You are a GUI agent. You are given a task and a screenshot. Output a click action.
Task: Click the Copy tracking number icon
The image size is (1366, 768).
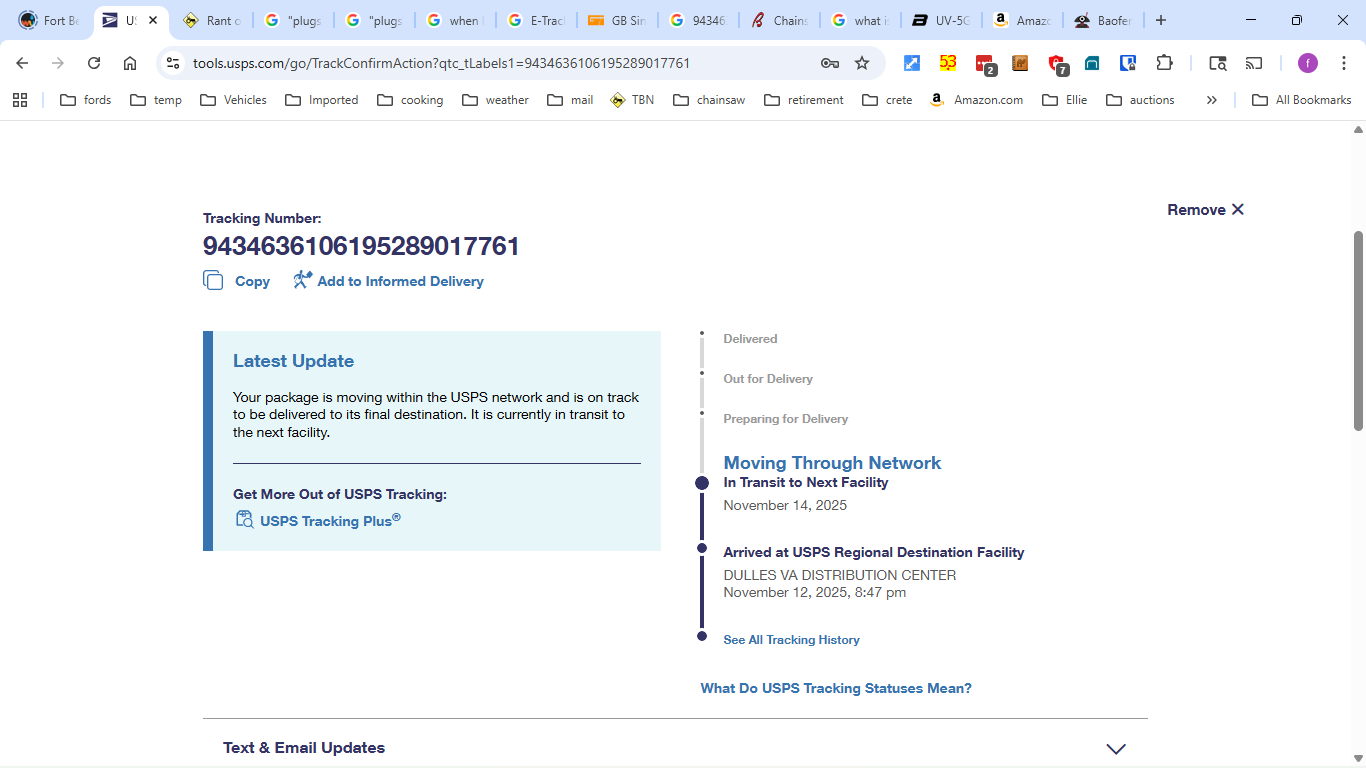(213, 281)
